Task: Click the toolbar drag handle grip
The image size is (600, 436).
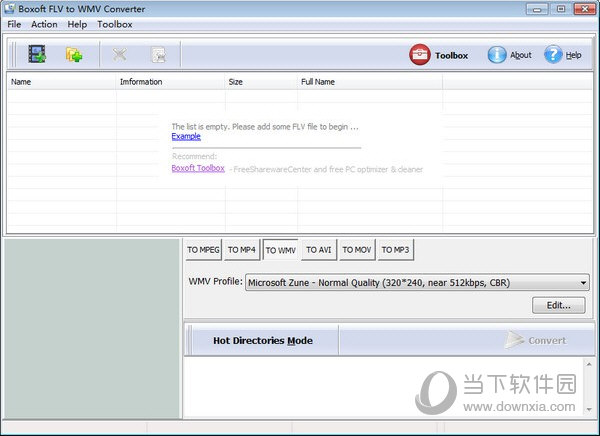Action: (x=13, y=55)
